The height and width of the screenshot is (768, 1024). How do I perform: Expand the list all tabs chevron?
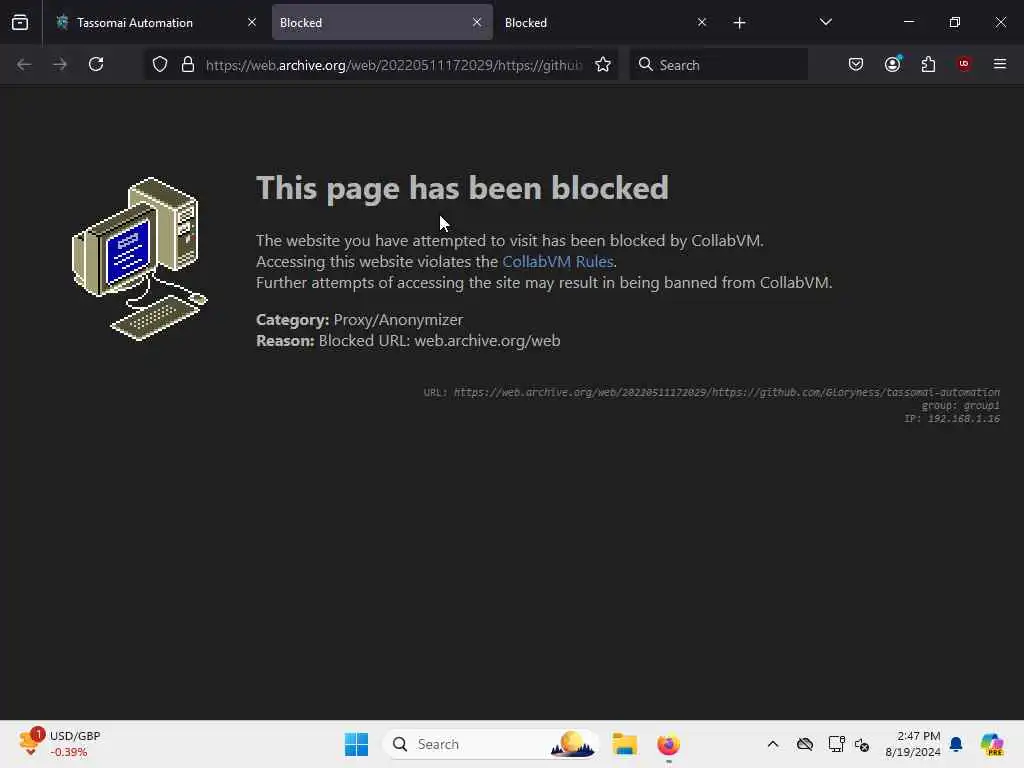coord(825,23)
